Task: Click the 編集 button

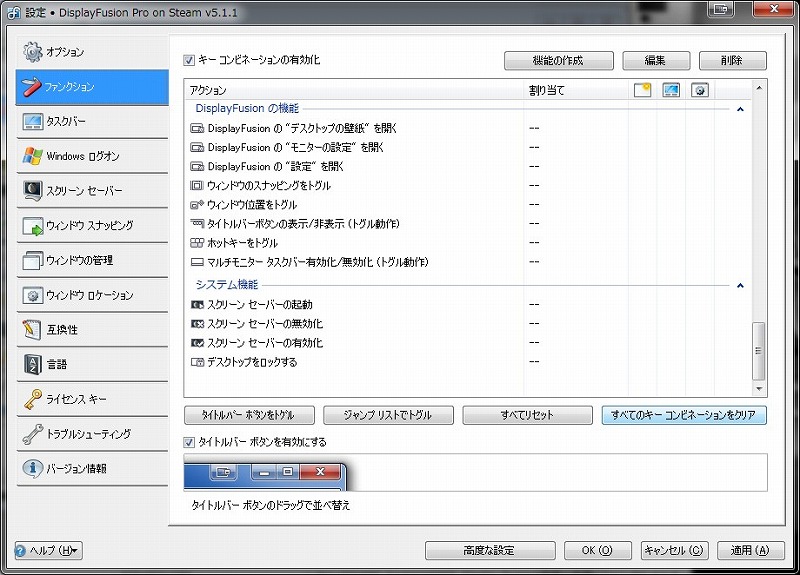Action: point(656,61)
